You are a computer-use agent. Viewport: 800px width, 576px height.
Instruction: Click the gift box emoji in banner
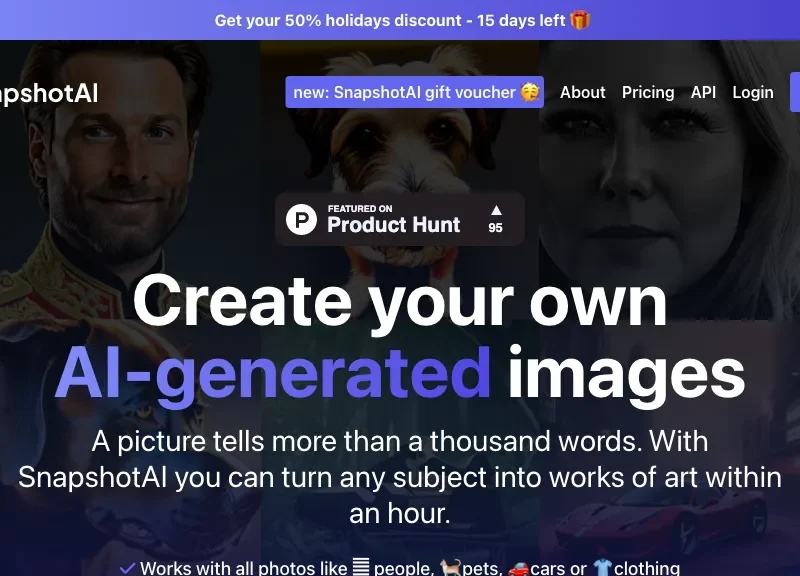click(580, 20)
